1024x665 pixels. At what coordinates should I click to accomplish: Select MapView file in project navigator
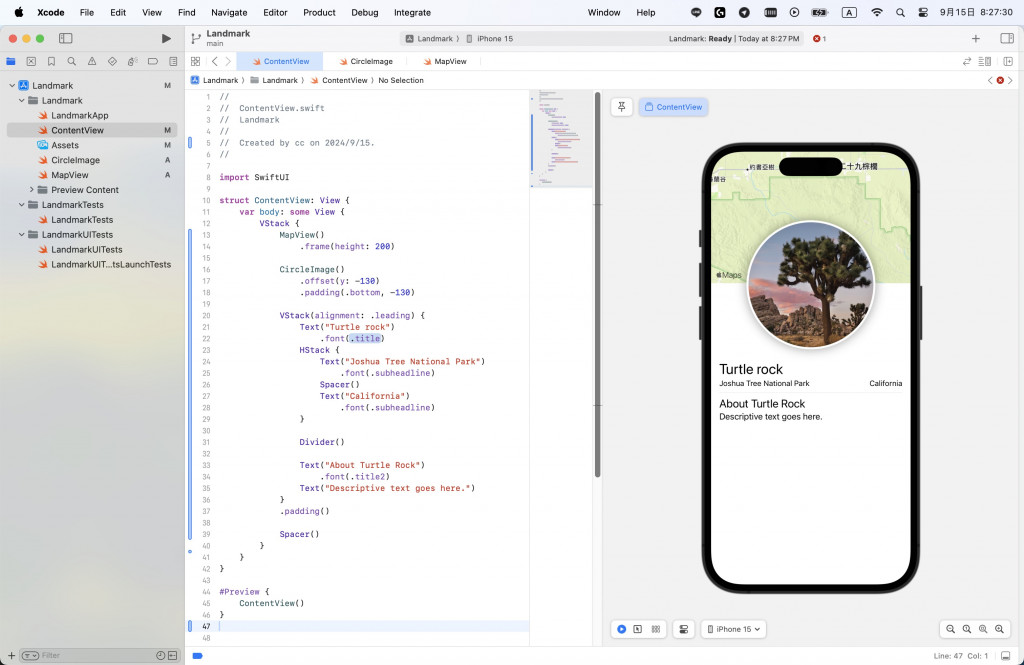point(70,175)
